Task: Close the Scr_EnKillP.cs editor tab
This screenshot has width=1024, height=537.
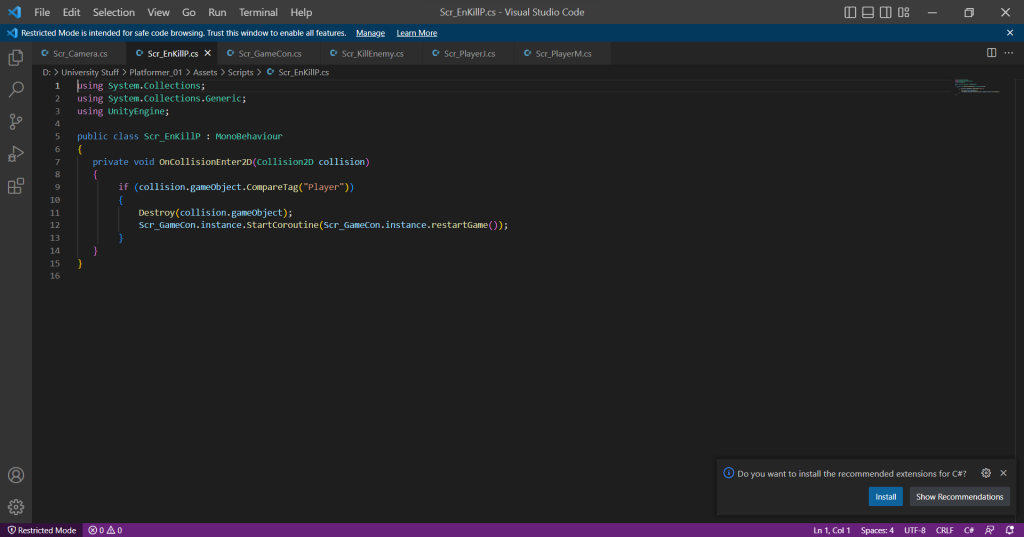Action: tap(207, 53)
